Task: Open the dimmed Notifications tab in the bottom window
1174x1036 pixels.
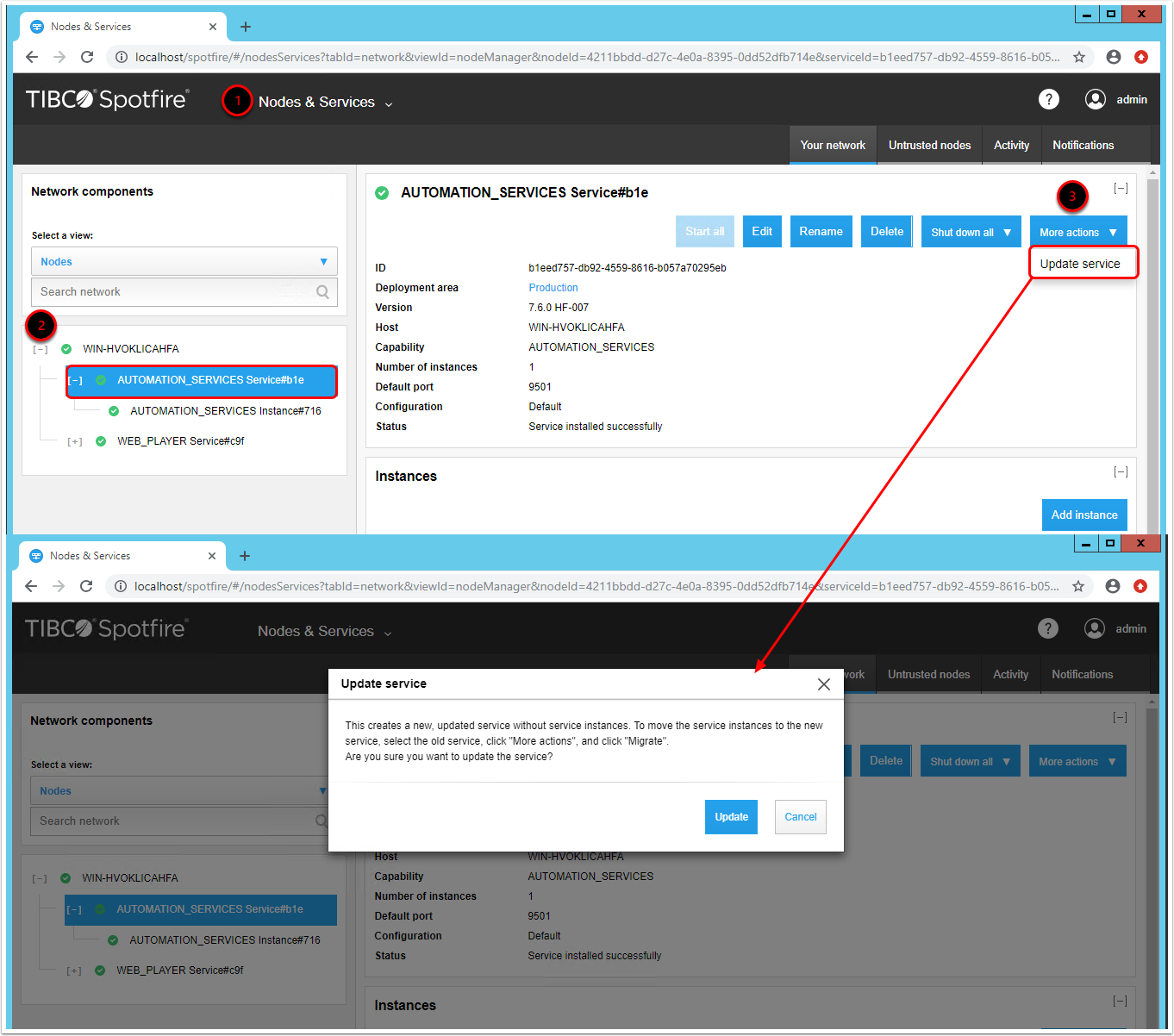Action: (1083, 674)
